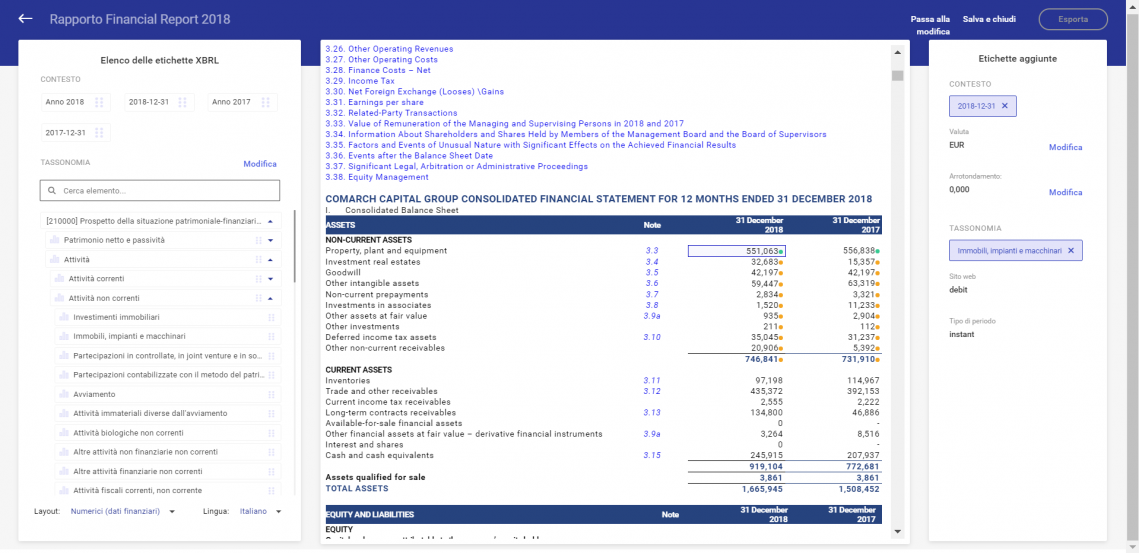
Task: Open link 3.38. Equity Management
Action: click(377, 177)
